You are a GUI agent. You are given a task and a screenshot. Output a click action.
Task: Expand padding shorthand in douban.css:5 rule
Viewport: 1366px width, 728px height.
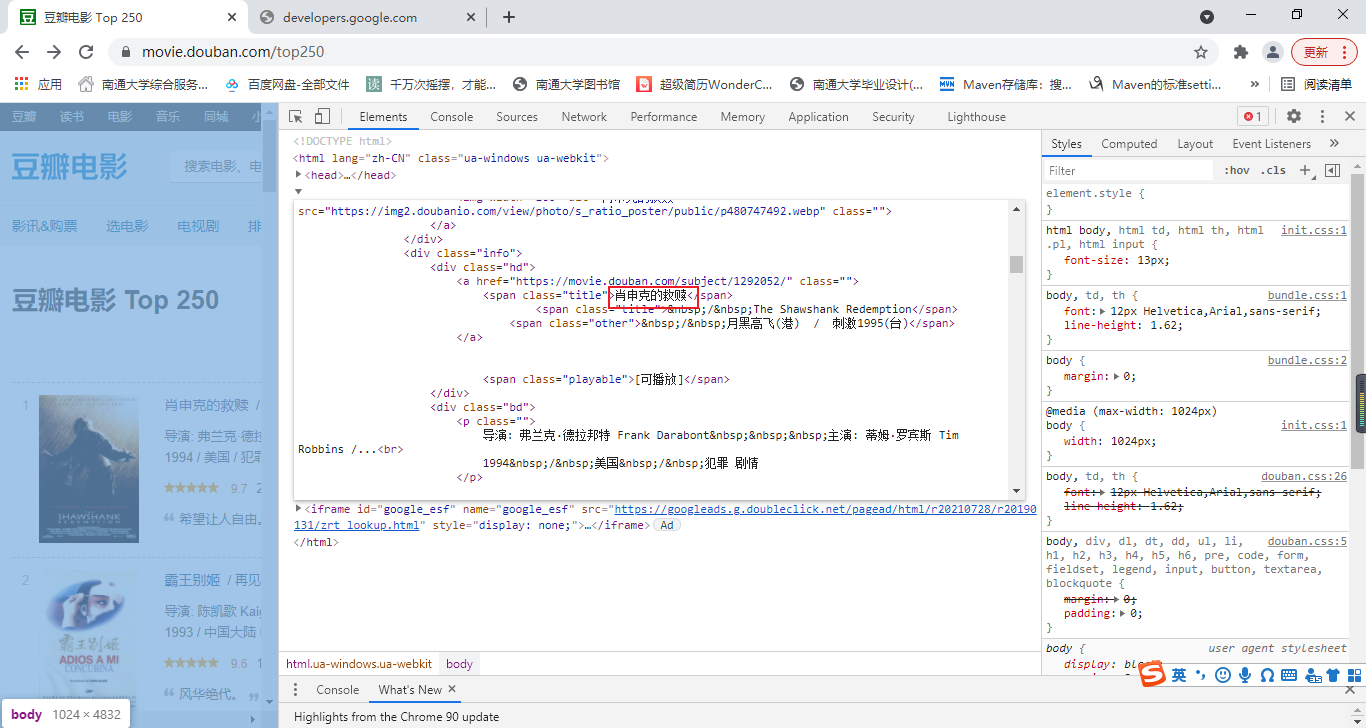pos(1124,613)
